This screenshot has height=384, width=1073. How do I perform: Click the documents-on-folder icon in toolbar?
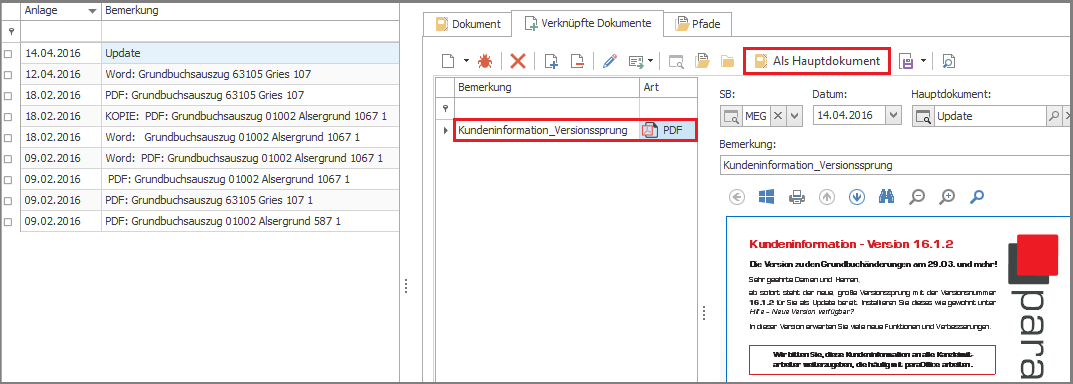[x=702, y=61]
